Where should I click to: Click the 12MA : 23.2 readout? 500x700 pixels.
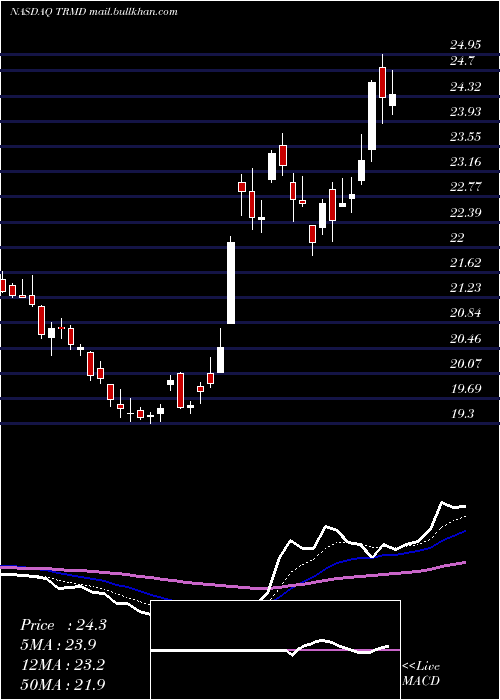click(x=62, y=665)
